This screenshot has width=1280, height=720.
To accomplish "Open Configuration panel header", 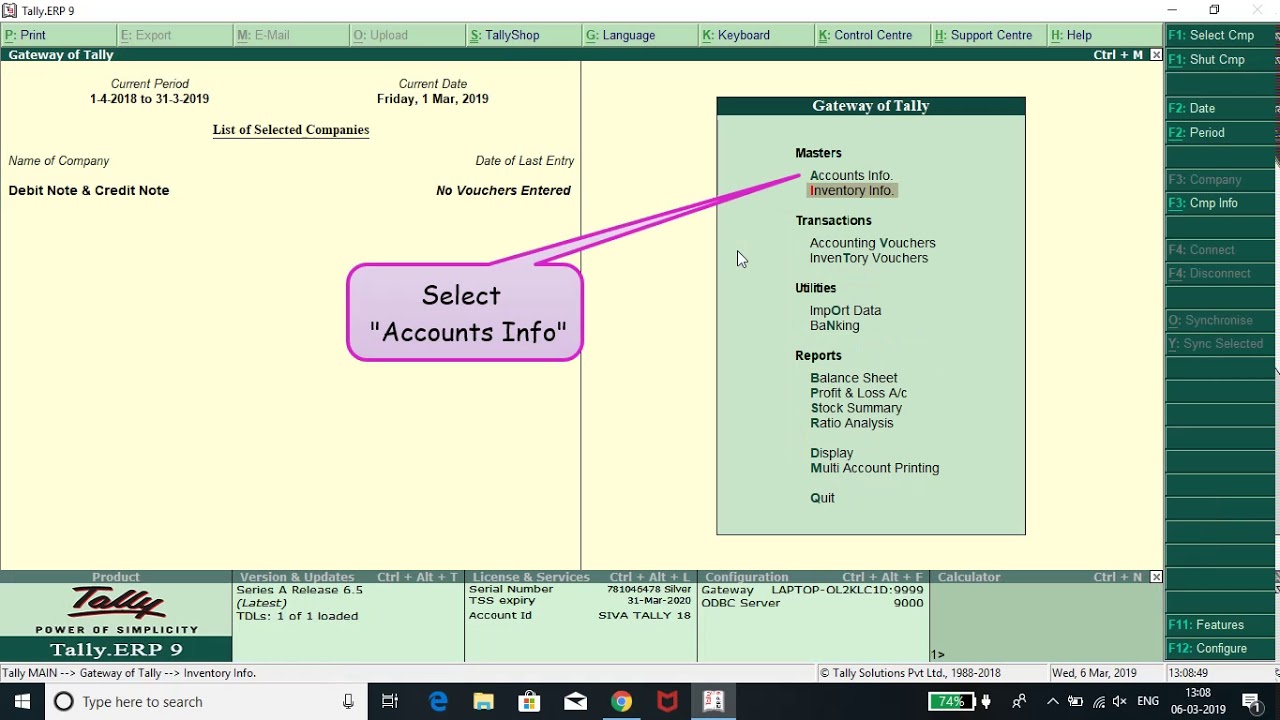I will 813,577.
